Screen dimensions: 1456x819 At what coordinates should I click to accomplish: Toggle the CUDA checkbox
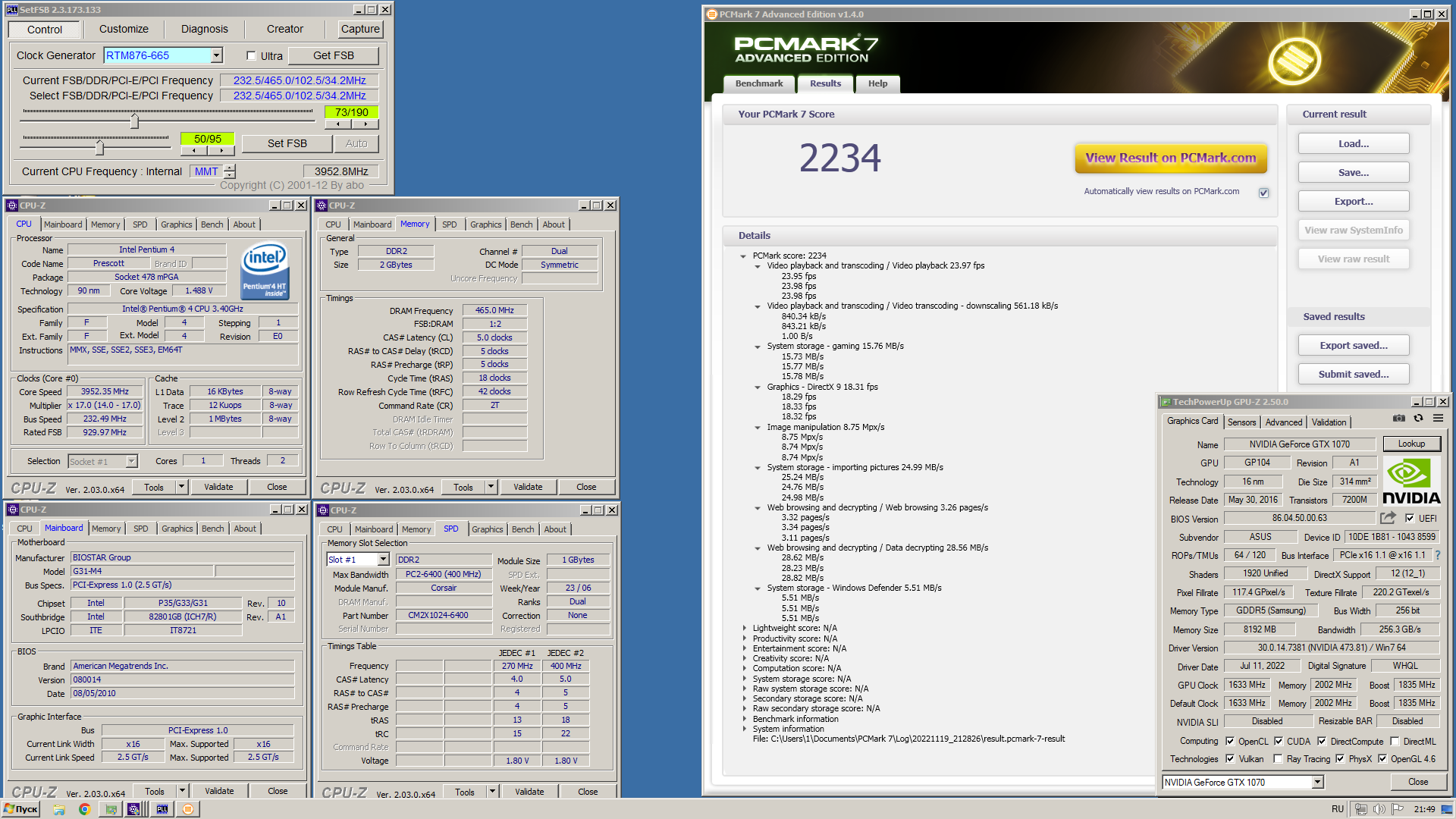tap(1279, 742)
